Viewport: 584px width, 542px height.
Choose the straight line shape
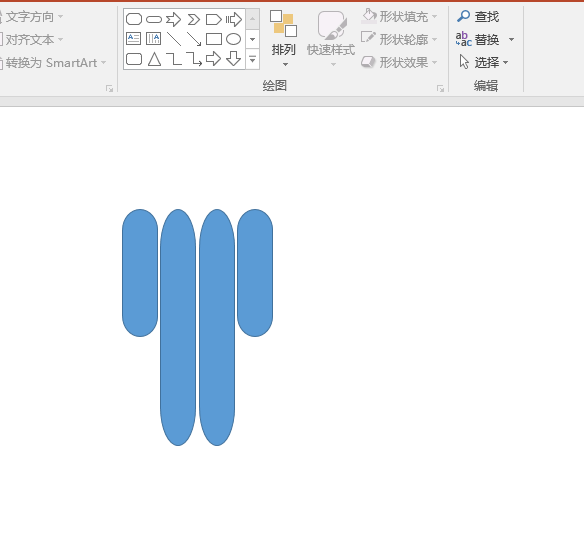174,39
